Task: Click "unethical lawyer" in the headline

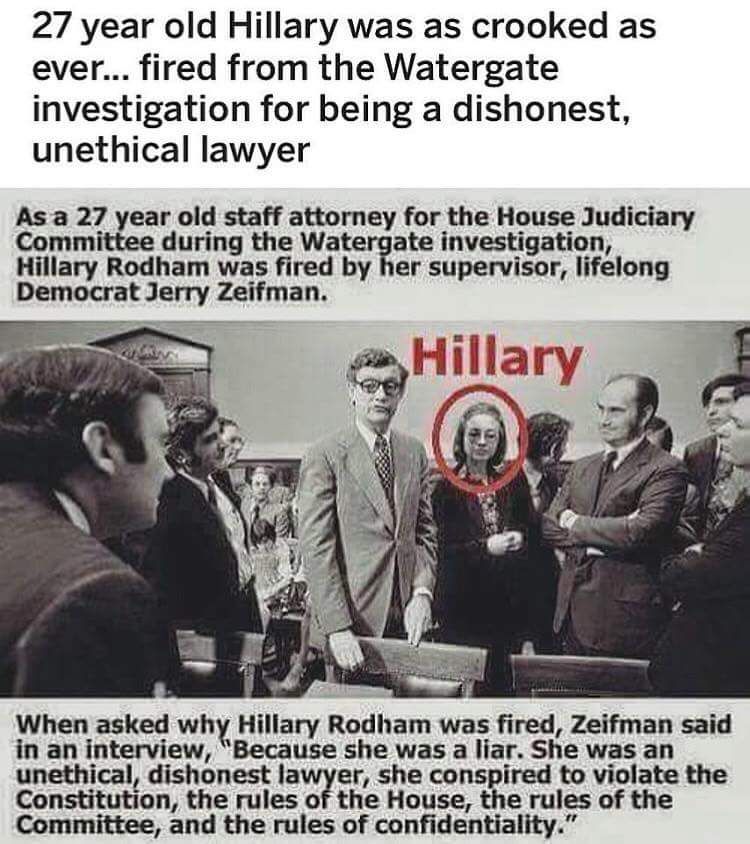Action: [x=171, y=149]
